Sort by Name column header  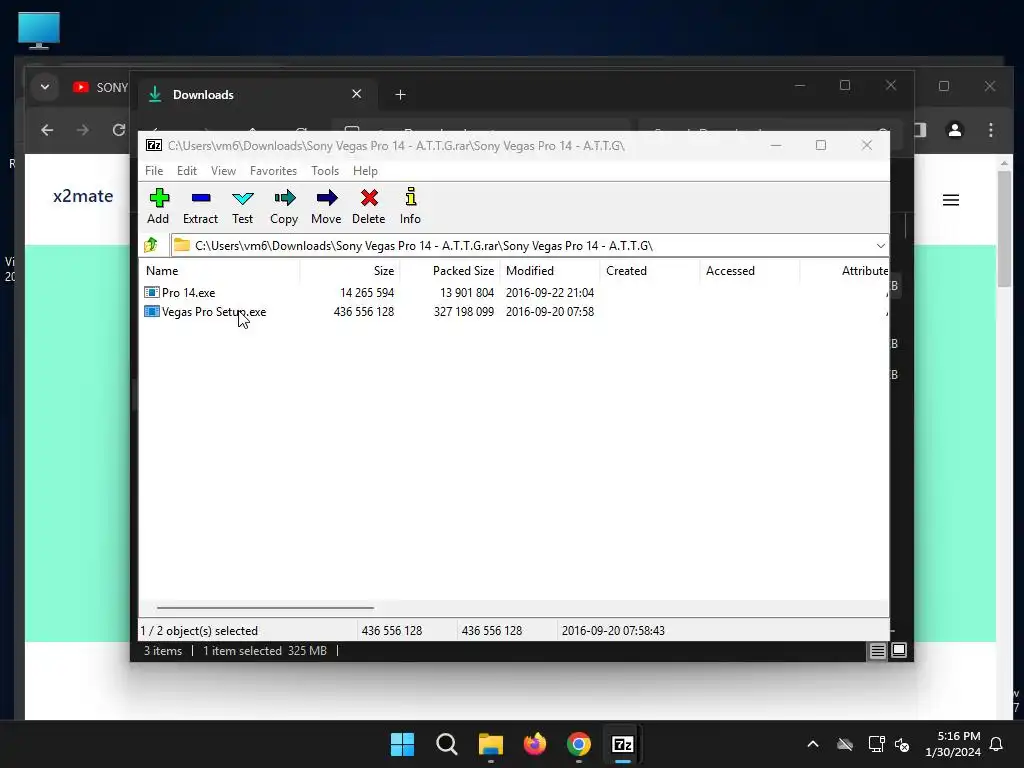[x=219, y=270]
